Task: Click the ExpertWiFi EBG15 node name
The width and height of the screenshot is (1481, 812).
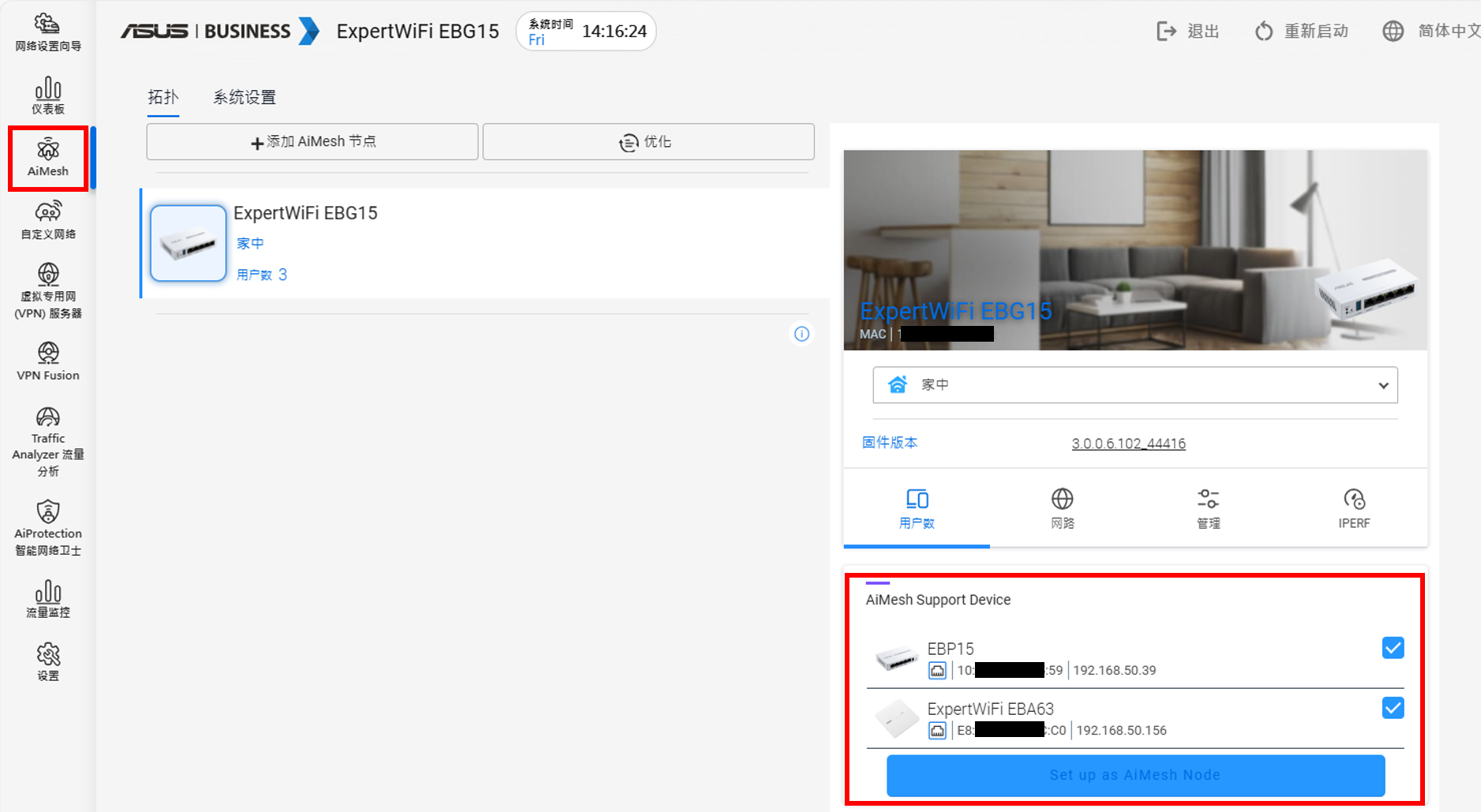Action: 306,213
